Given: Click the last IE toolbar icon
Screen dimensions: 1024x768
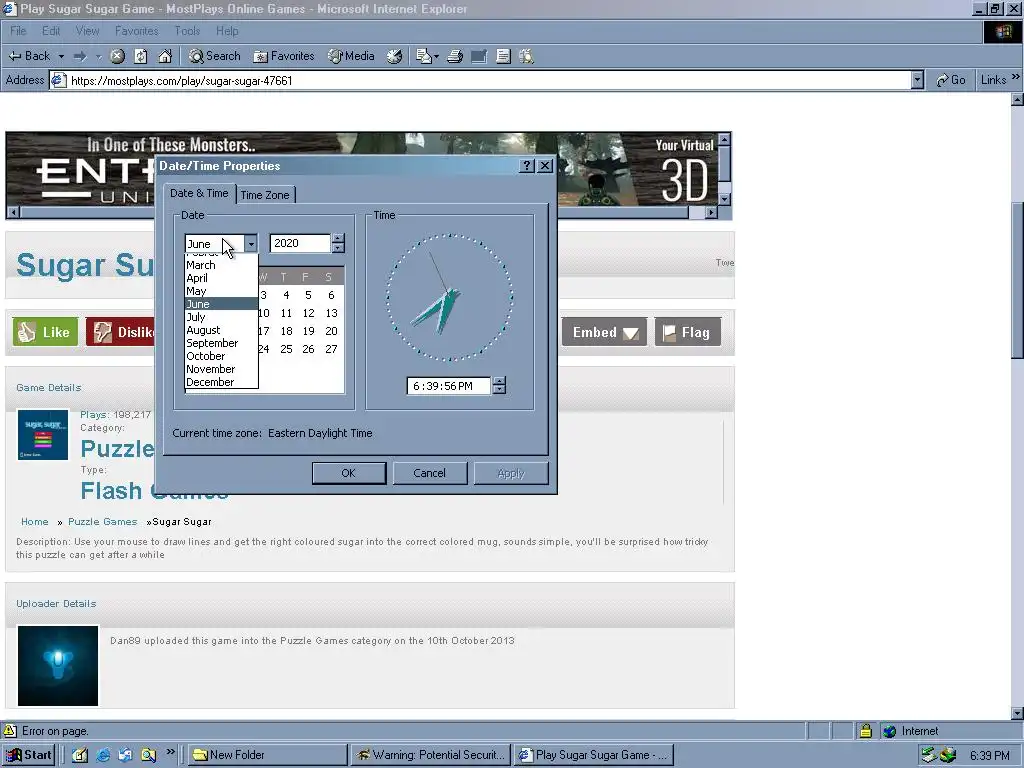Looking at the screenshot, I should 526,56.
